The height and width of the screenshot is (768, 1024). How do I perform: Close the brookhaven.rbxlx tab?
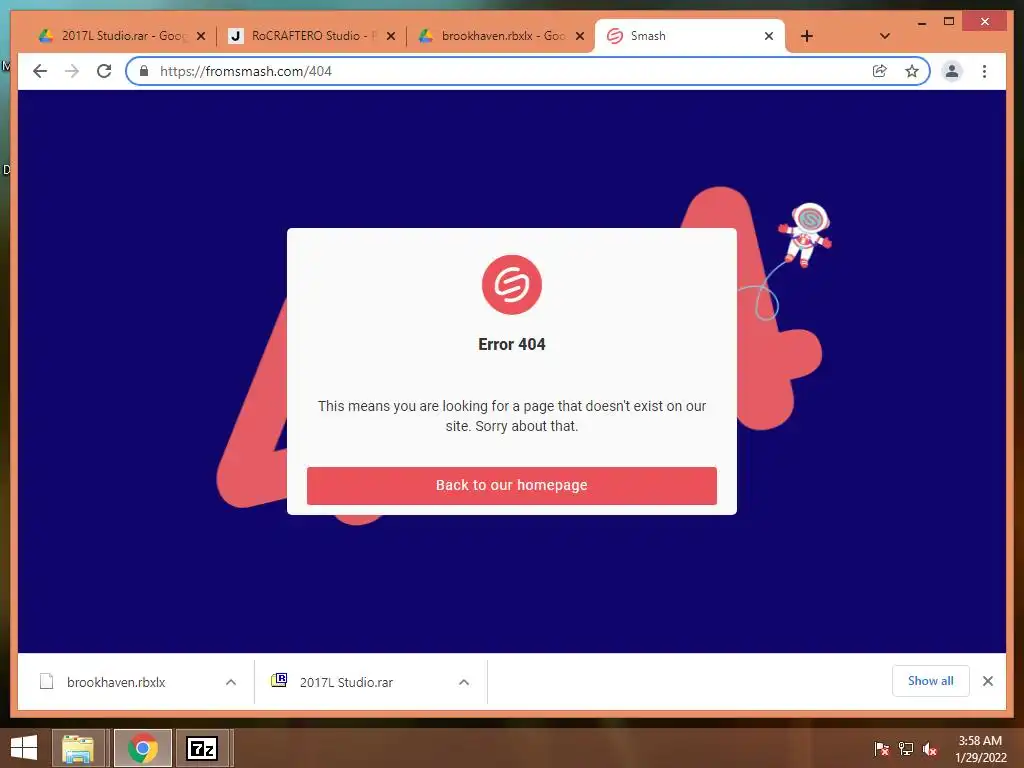pos(579,36)
